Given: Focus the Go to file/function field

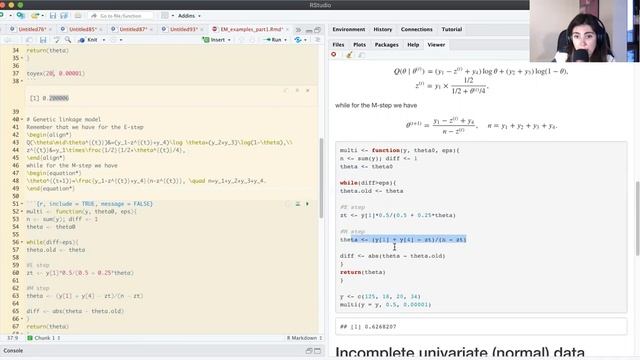Looking at the screenshot, I should tap(121, 16).
